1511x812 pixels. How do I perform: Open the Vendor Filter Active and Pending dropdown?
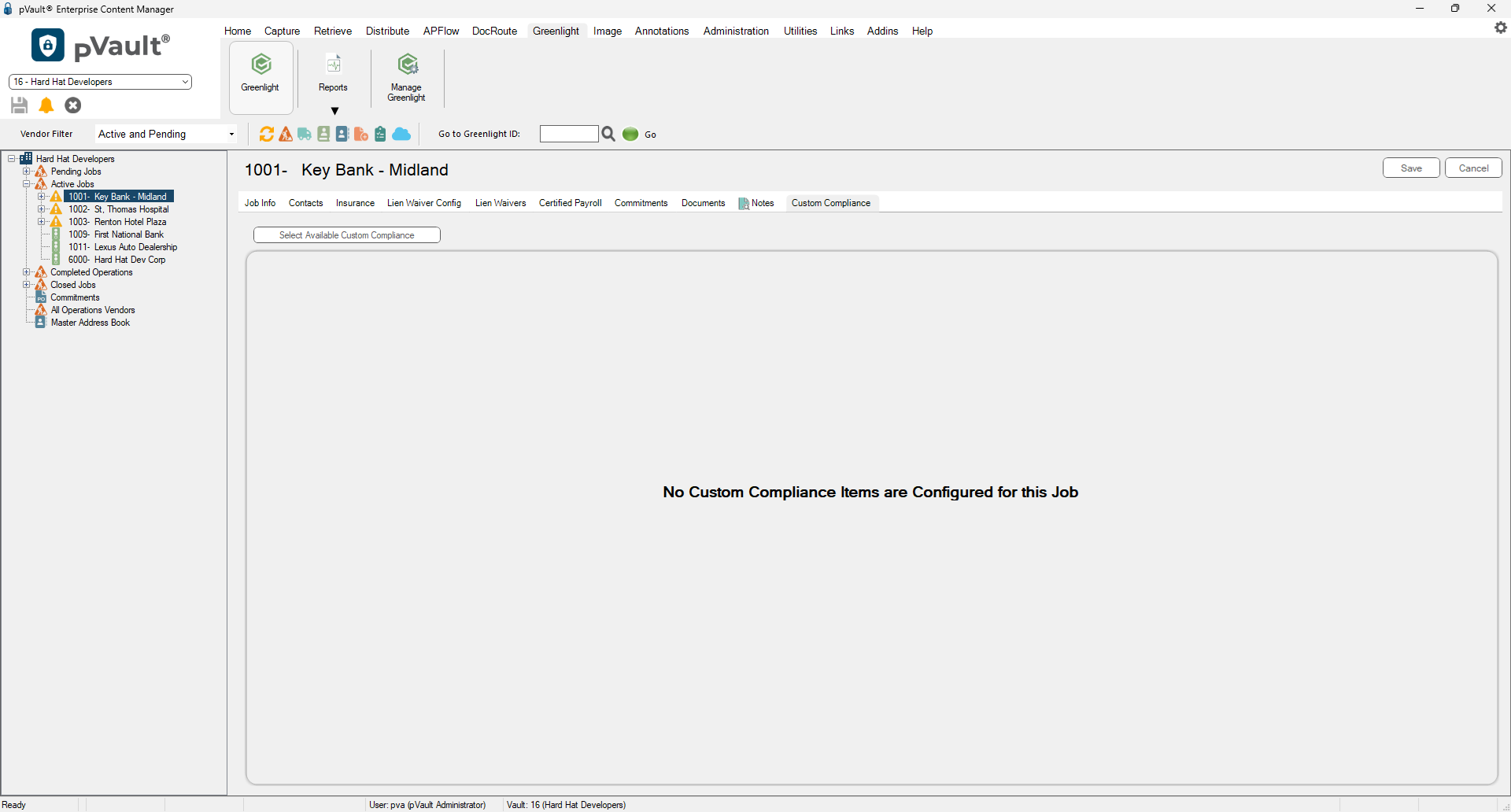[x=166, y=135]
